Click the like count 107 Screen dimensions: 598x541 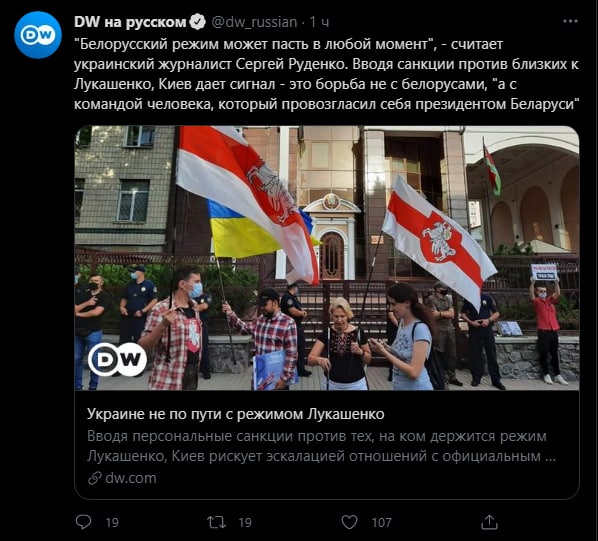click(382, 522)
